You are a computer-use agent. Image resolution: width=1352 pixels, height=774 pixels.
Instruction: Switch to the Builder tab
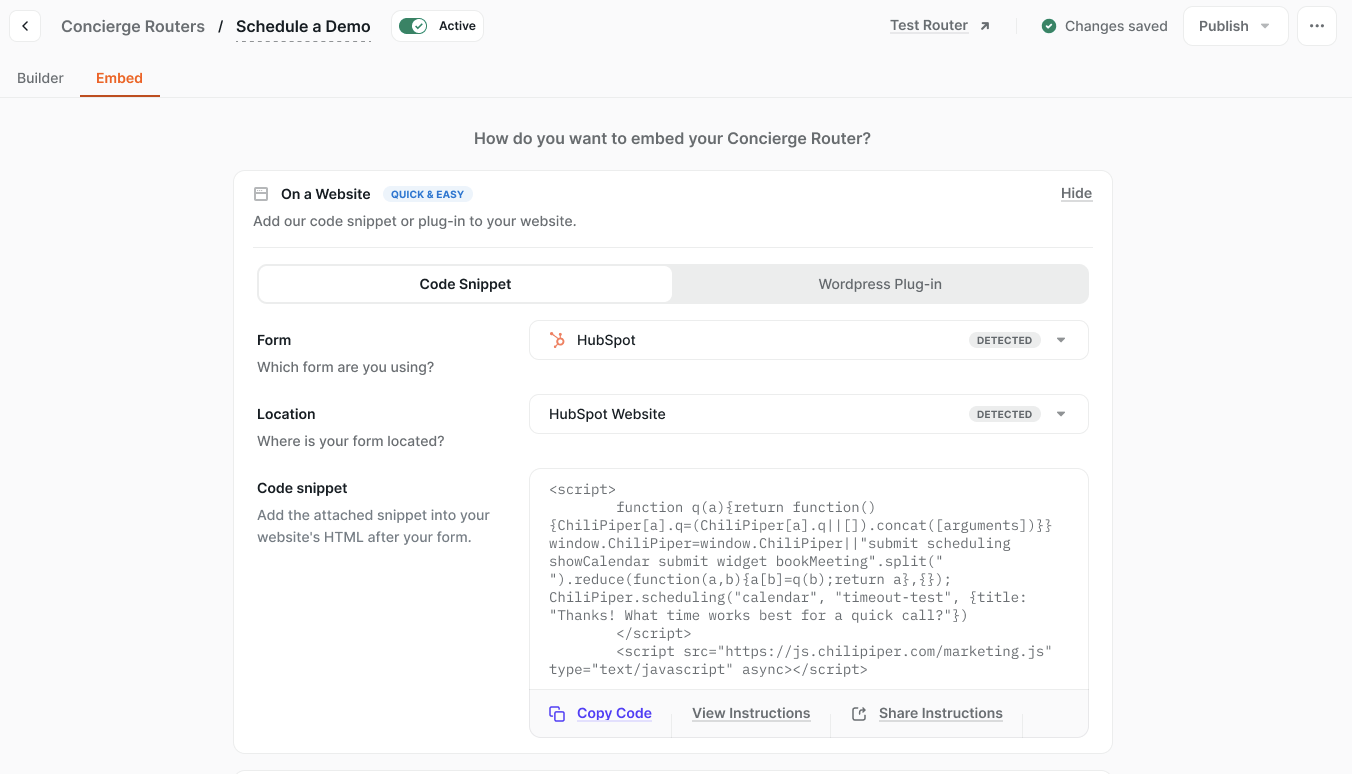click(40, 78)
